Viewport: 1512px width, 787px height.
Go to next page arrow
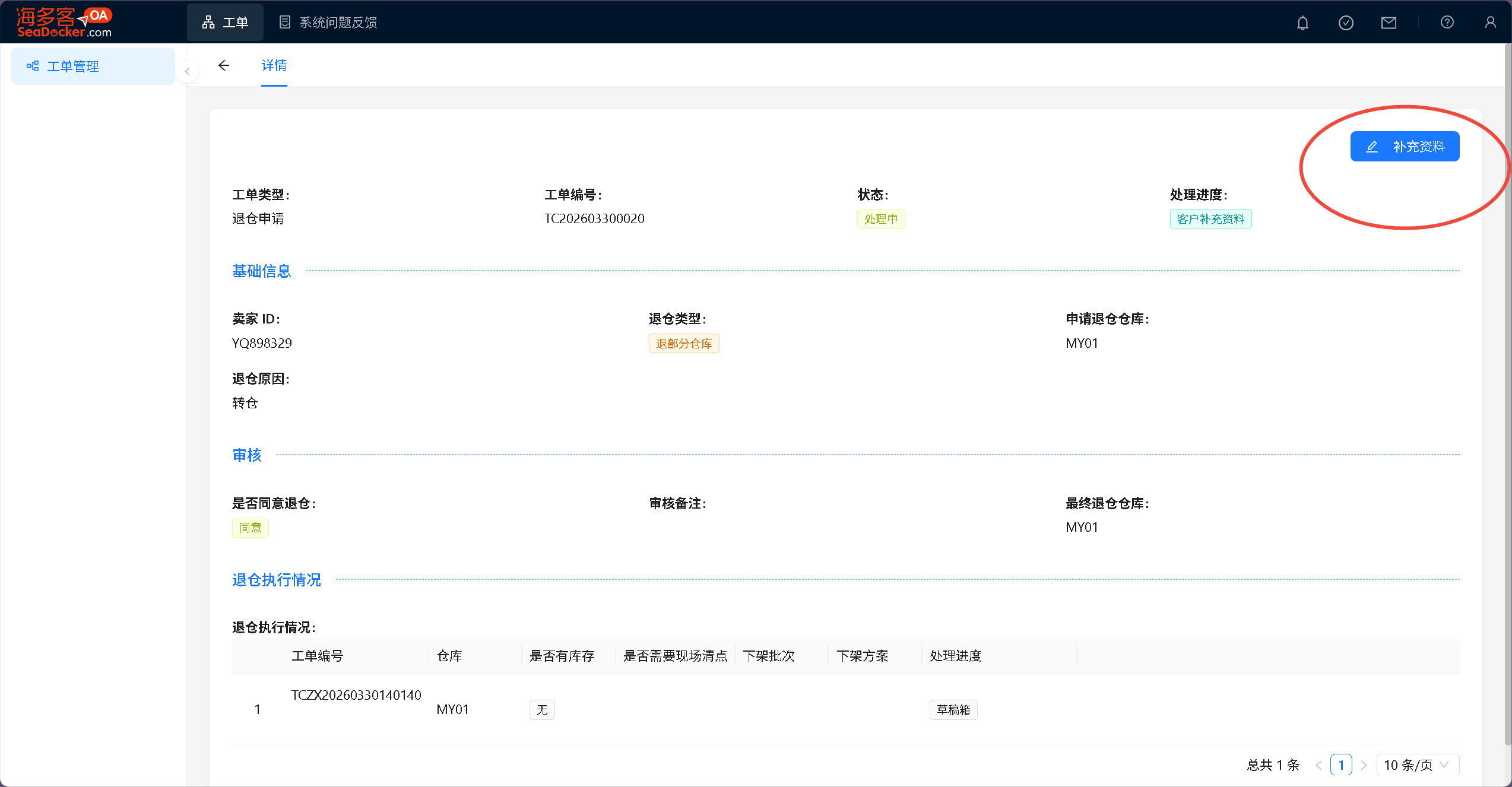1364,765
